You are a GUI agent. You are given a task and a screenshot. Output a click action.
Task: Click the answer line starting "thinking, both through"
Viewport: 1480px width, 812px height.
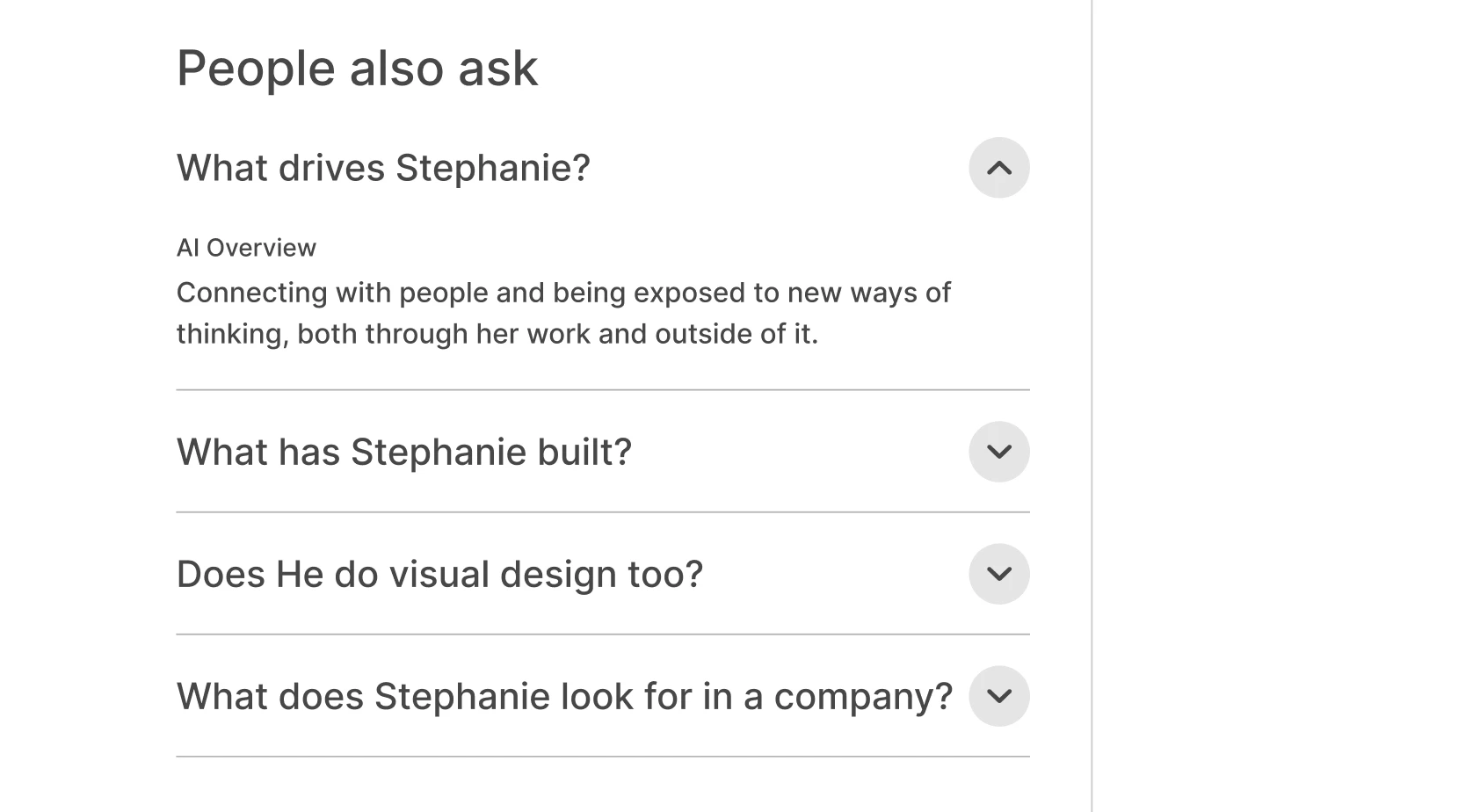pos(497,334)
